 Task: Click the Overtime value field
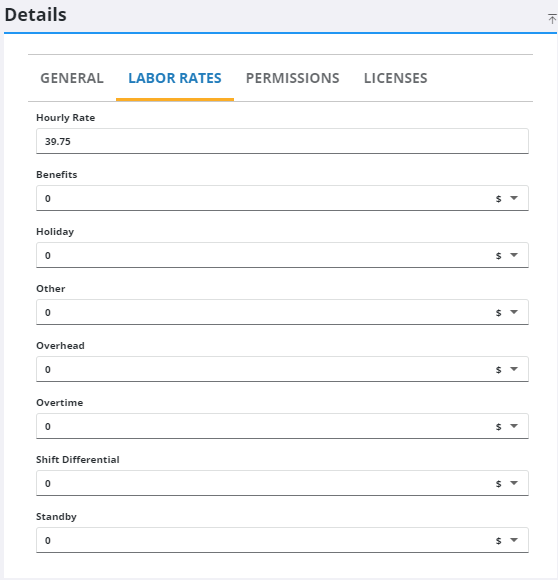click(264, 426)
